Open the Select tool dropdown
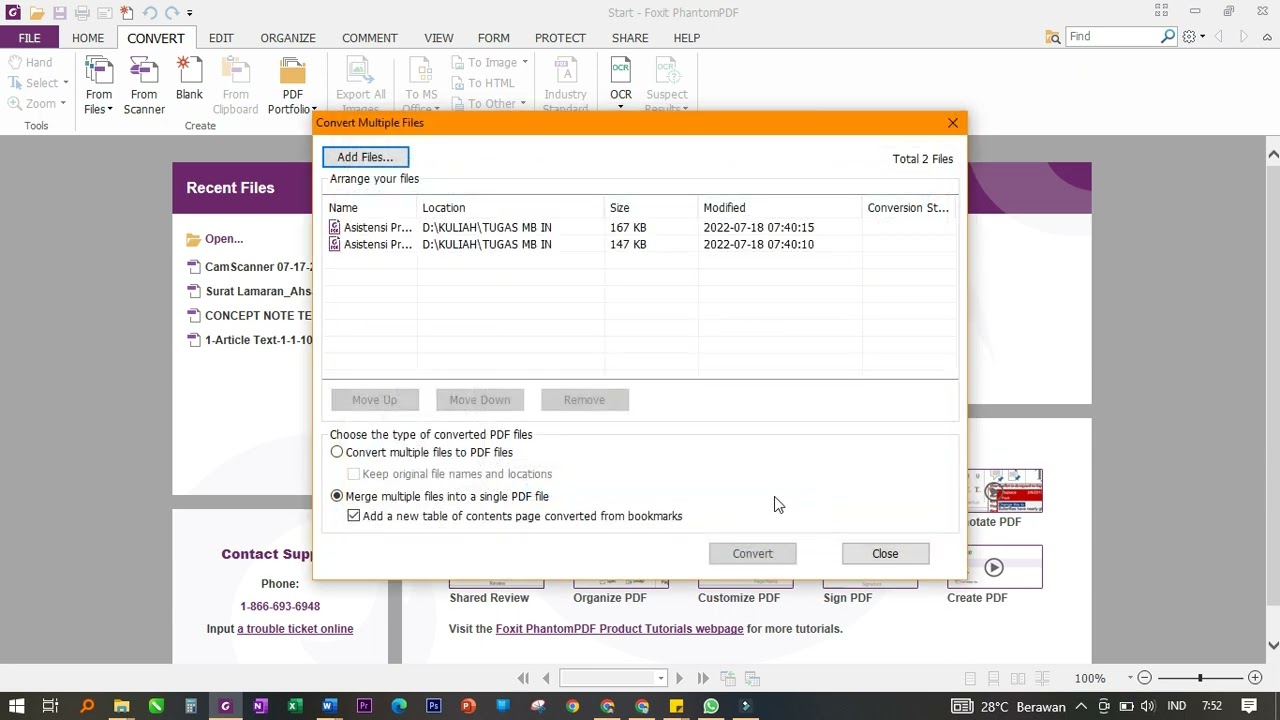Image resolution: width=1280 pixels, height=720 pixels. click(66, 83)
